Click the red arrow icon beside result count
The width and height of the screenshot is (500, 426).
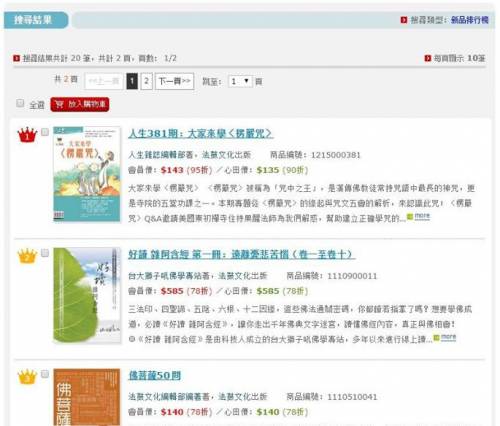(16, 58)
